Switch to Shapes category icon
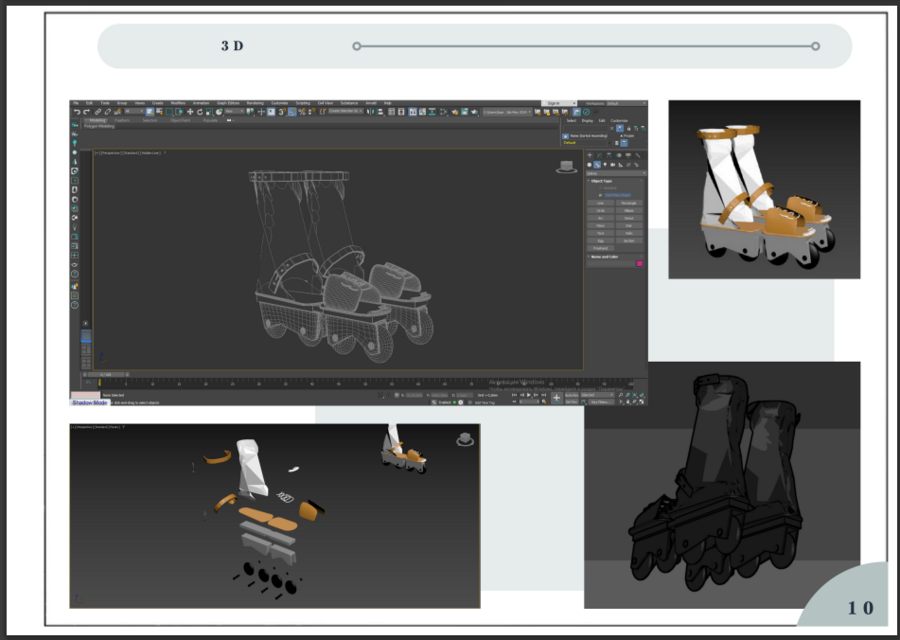 click(597, 165)
